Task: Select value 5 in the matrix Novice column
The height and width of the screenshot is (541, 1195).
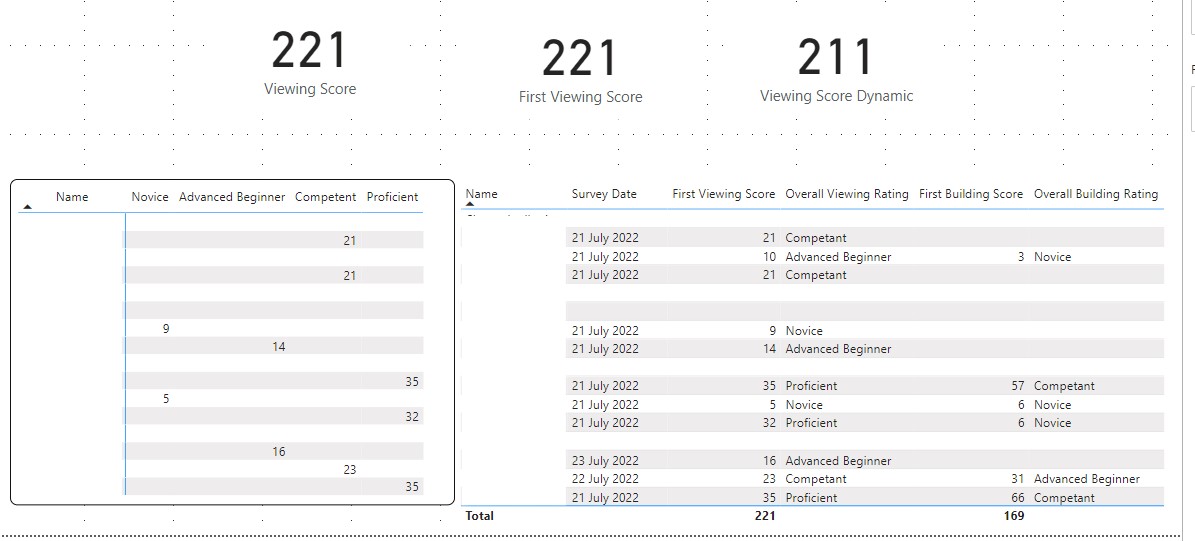Action: point(165,399)
